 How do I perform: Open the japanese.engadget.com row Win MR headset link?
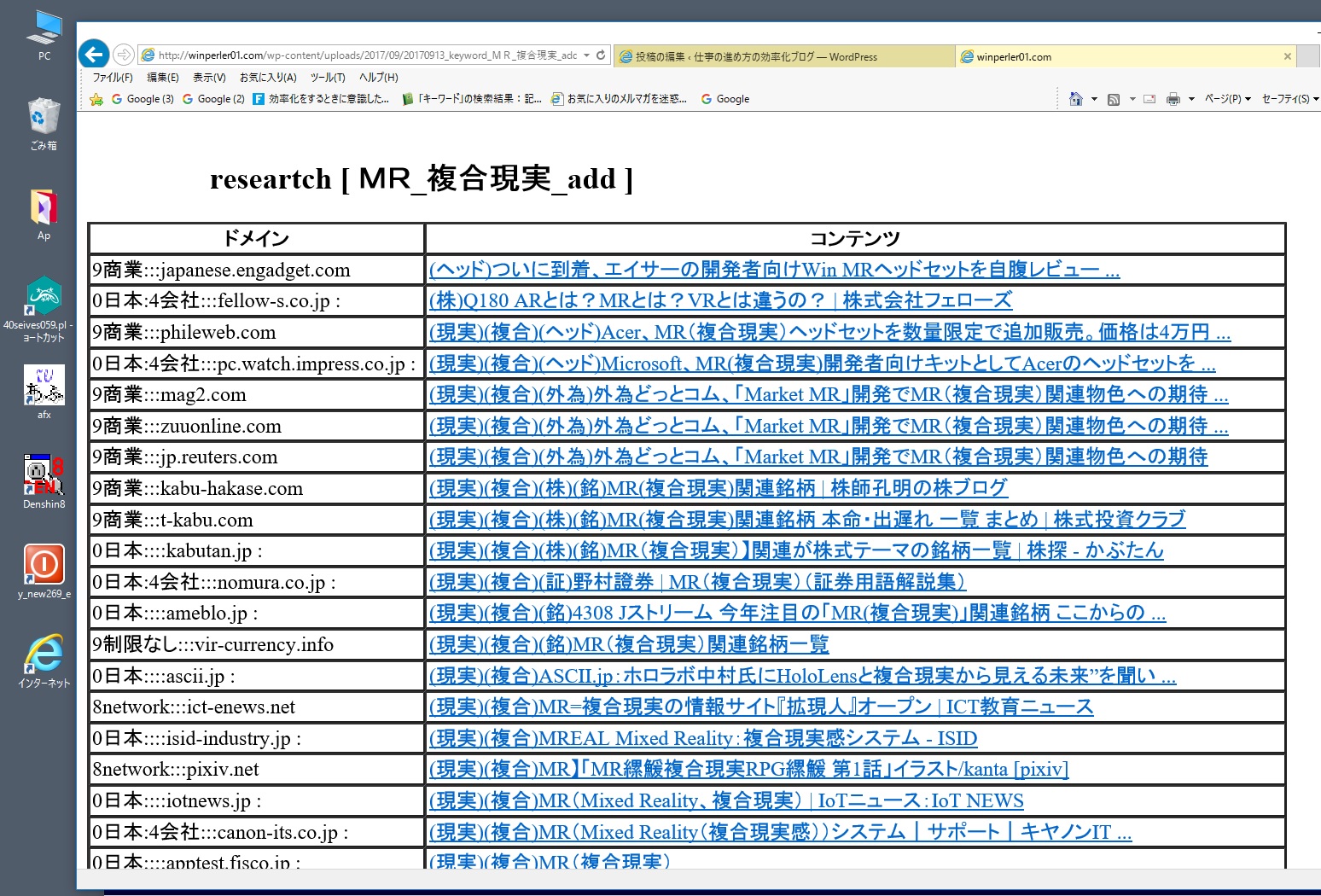(774, 270)
